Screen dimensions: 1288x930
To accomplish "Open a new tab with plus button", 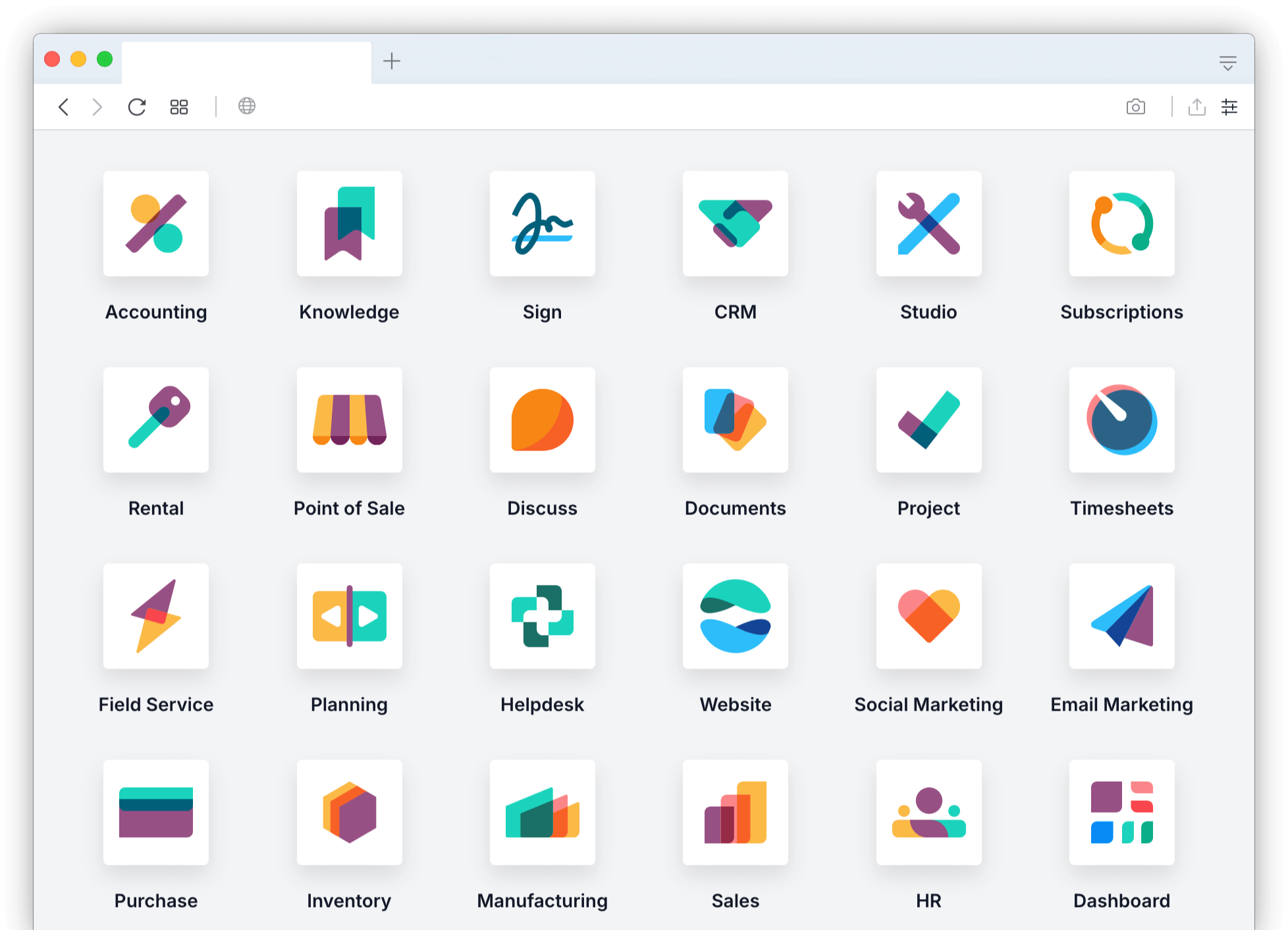I will tap(392, 61).
